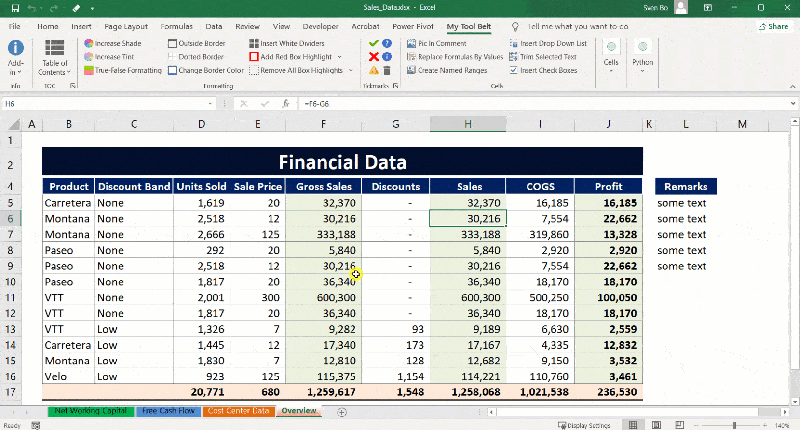The width and height of the screenshot is (800, 430).
Task: Select the Free Cash Flow sheet tab
Action: 168,411
